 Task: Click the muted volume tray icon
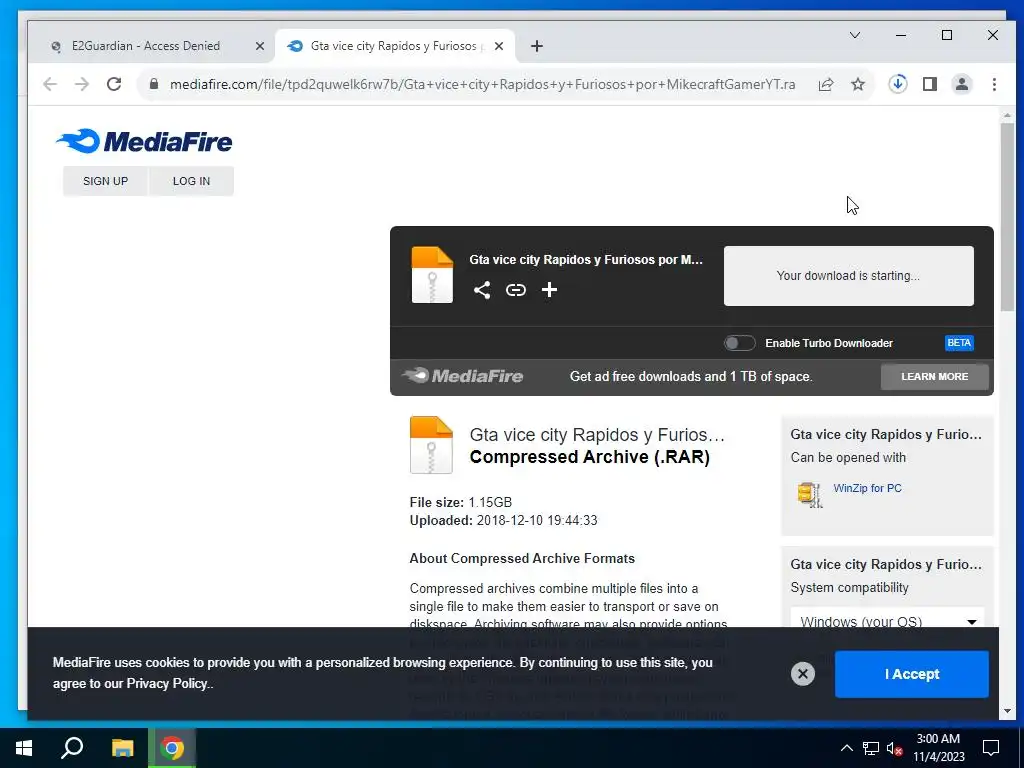pos(894,748)
